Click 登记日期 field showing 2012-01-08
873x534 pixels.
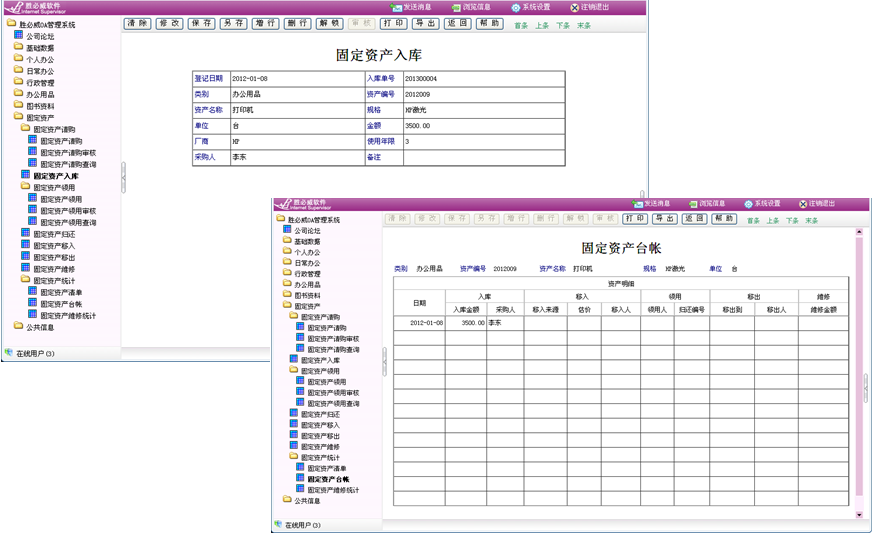tap(296, 79)
